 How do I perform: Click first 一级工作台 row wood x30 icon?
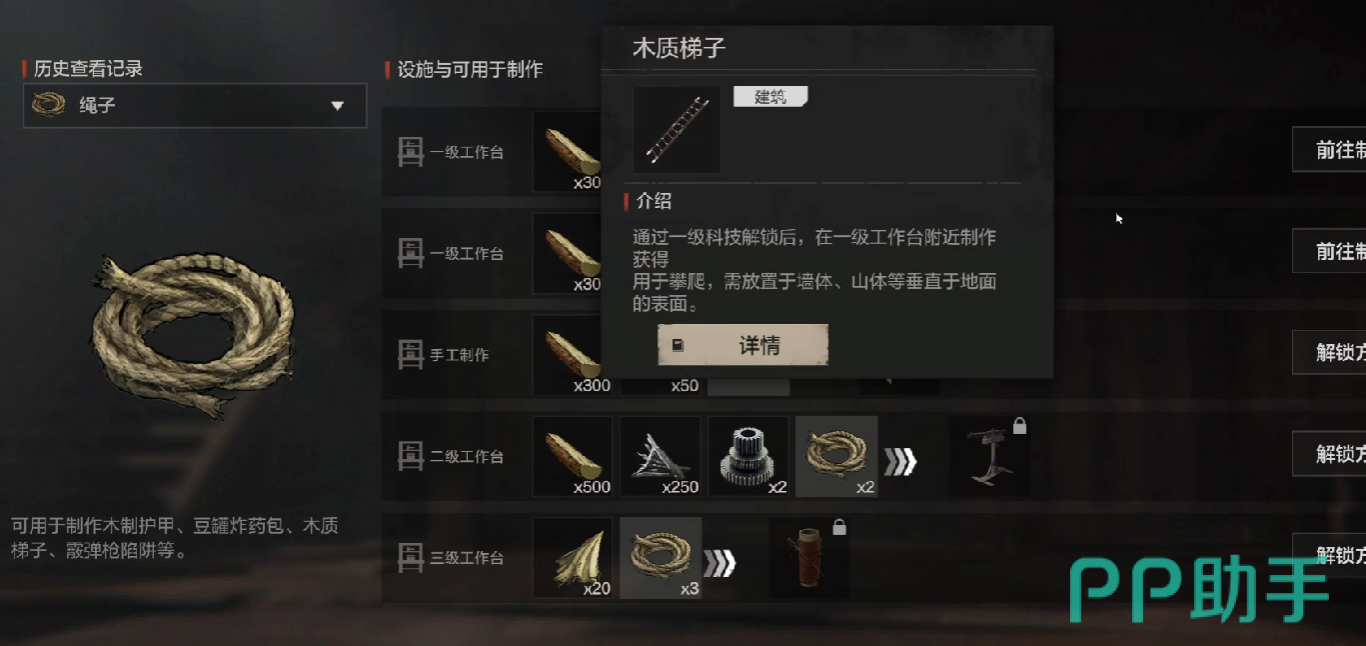pyautogui.click(x=568, y=151)
